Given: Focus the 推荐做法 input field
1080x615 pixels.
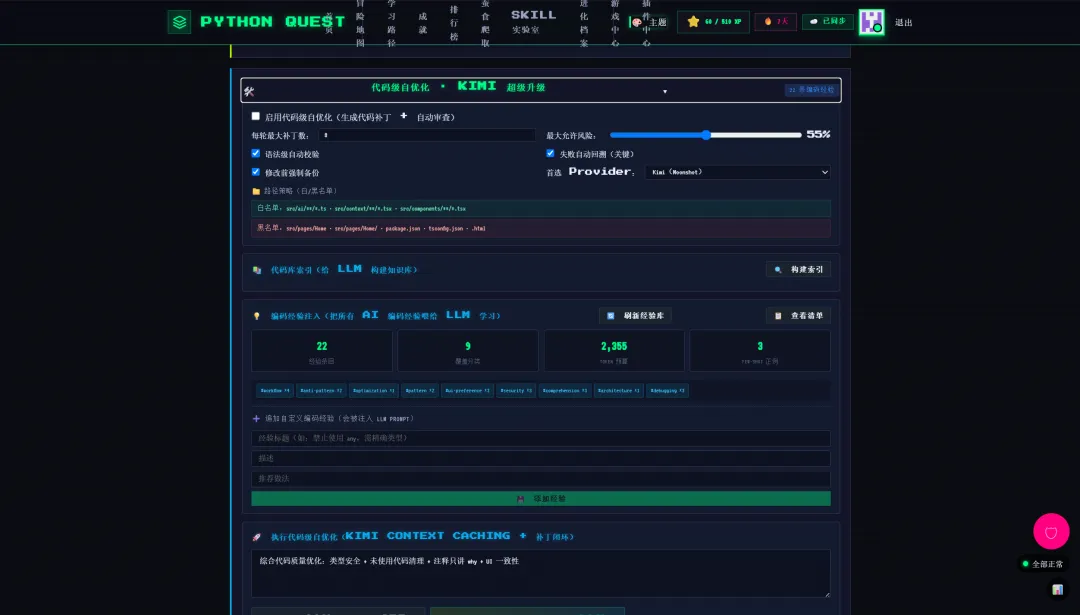Looking at the screenshot, I should (541, 478).
